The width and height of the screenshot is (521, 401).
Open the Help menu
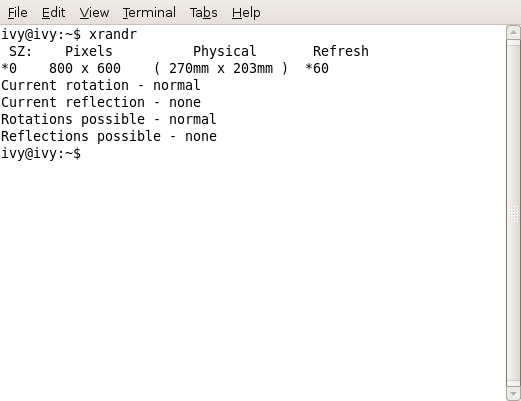(246, 13)
